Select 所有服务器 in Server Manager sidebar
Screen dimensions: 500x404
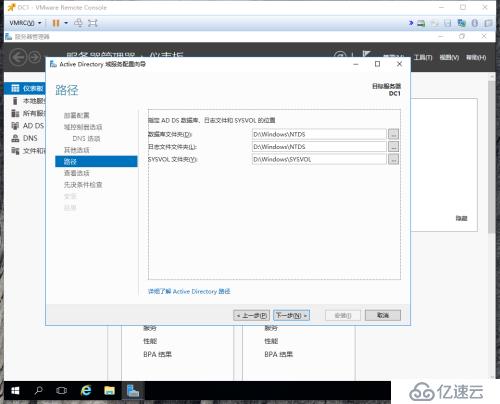click(25, 113)
